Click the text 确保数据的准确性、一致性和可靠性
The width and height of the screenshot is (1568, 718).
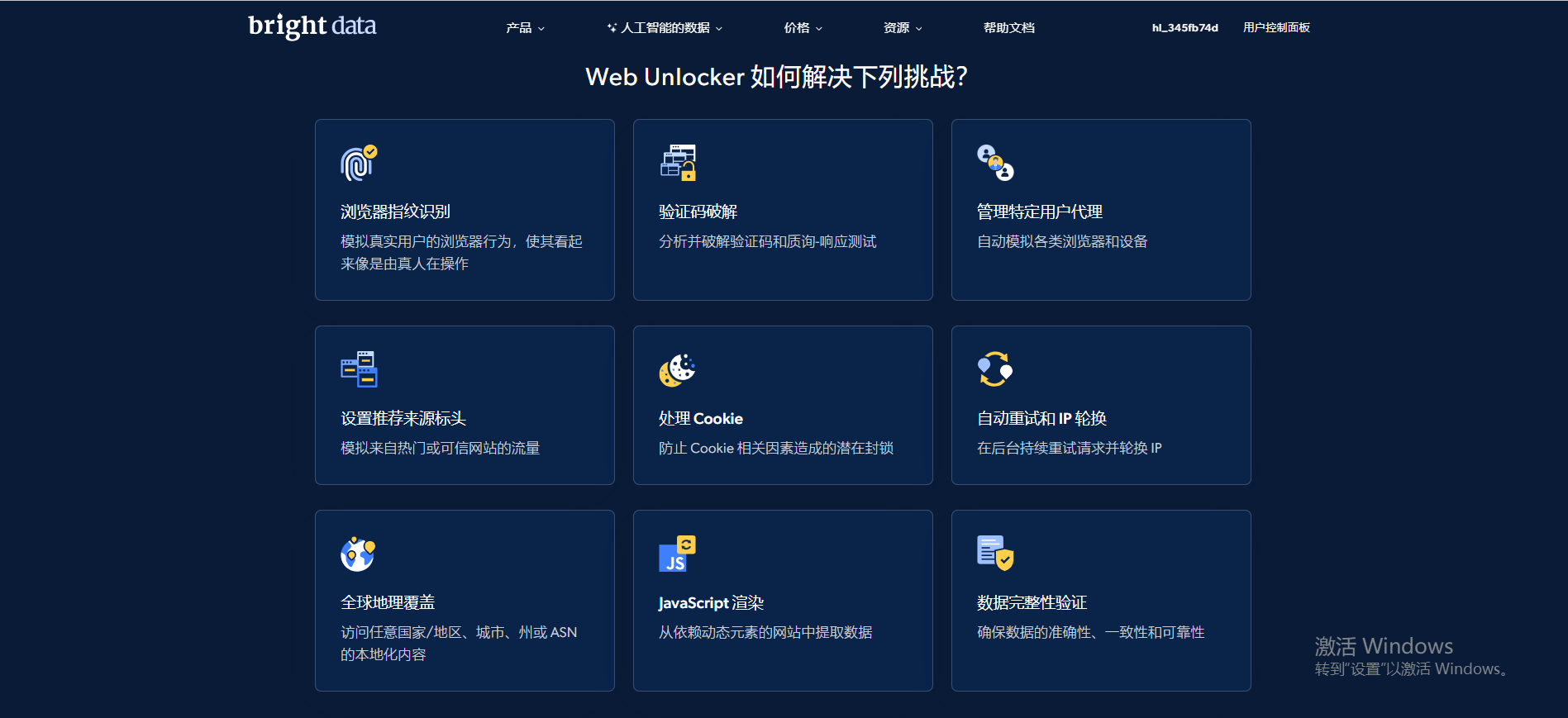tap(1090, 632)
